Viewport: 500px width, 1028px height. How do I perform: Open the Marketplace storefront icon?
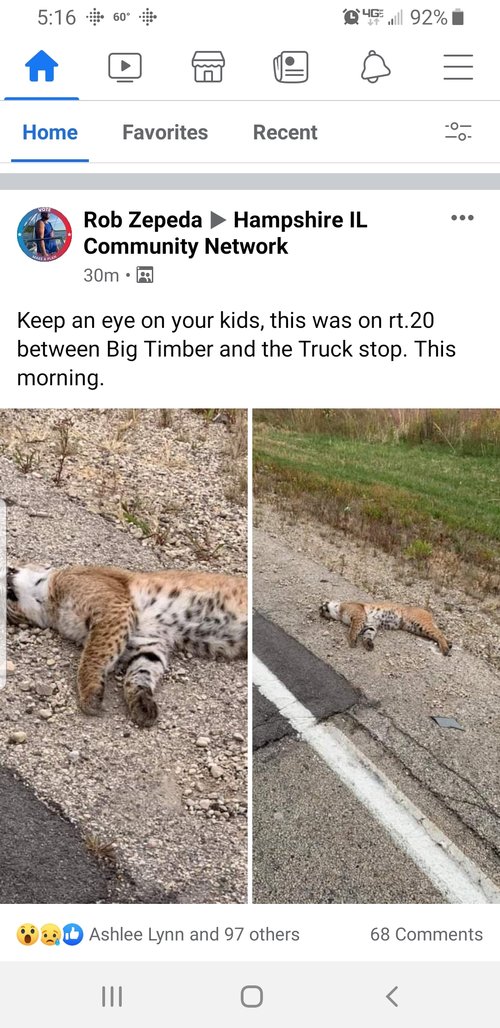tap(208, 67)
